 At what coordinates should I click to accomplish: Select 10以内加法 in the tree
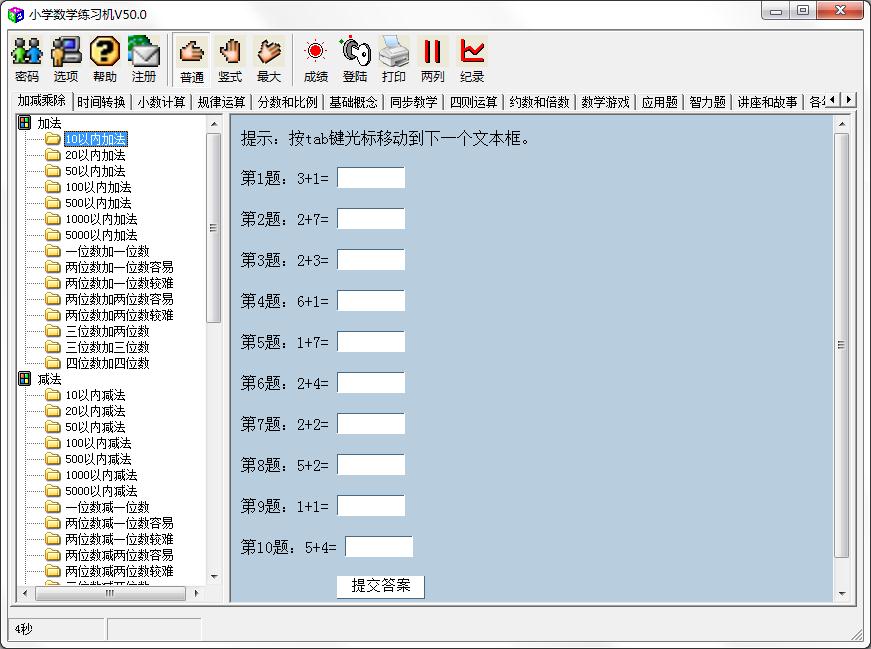click(x=96, y=139)
